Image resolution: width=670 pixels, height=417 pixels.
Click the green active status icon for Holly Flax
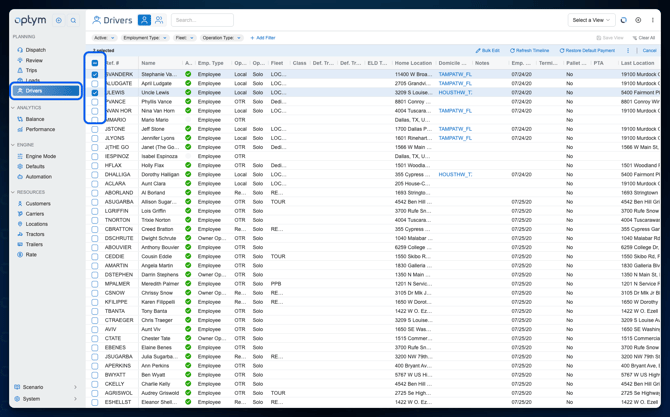click(x=188, y=165)
